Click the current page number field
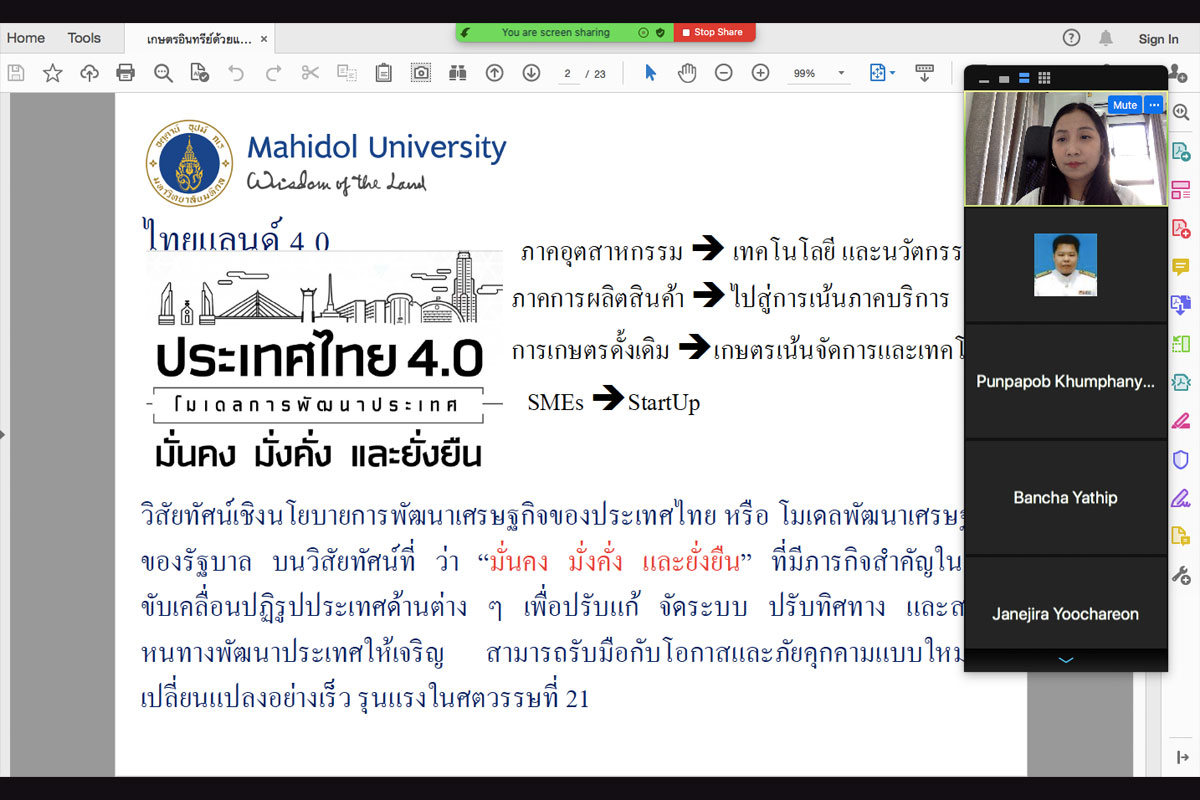Screen dimensions: 1200x800 pyautogui.click(x=568, y=73)
